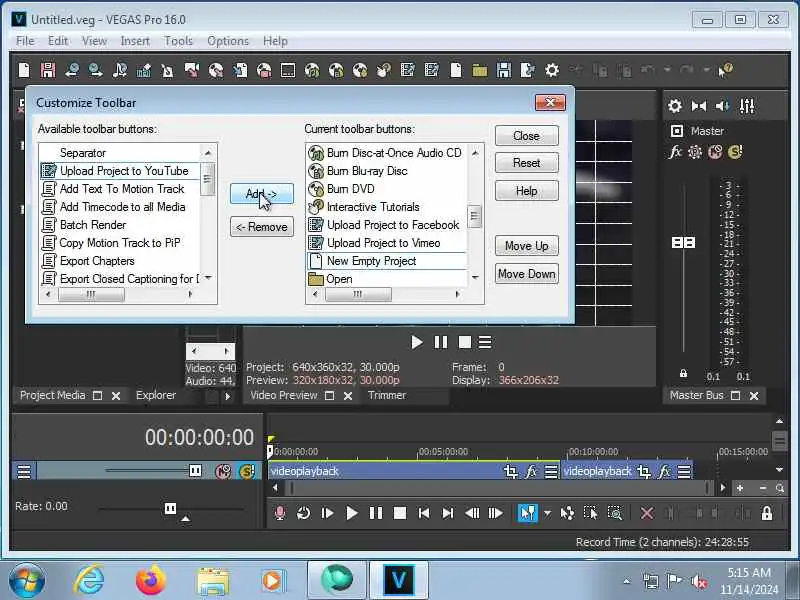
Task: Open the Insert menu
Action: pos(135,41)
